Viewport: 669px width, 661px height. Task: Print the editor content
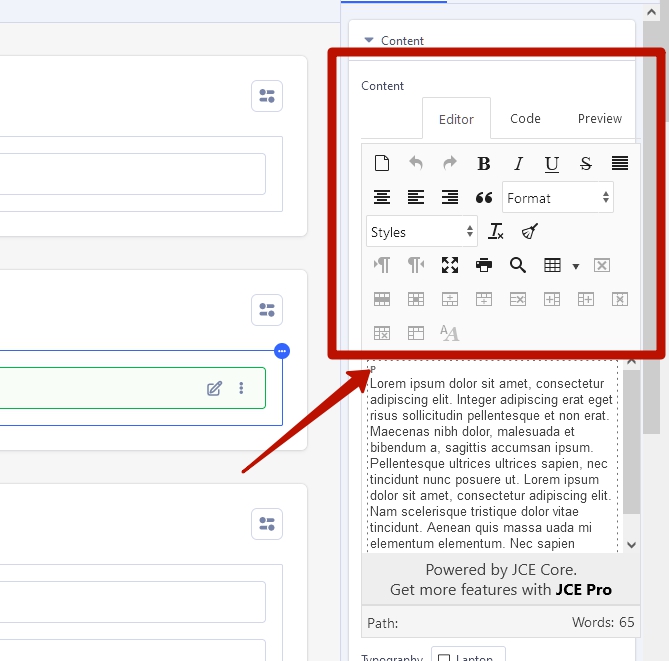[484, 265]
